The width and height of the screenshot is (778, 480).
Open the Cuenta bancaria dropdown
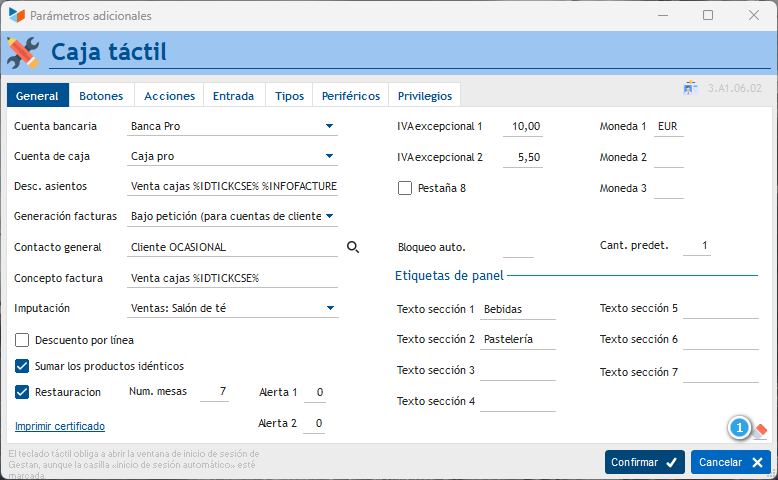[329, 126]
